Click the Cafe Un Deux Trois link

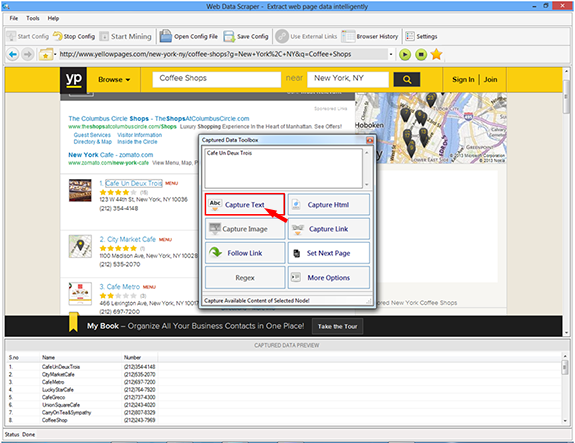[x=133, y=183]
